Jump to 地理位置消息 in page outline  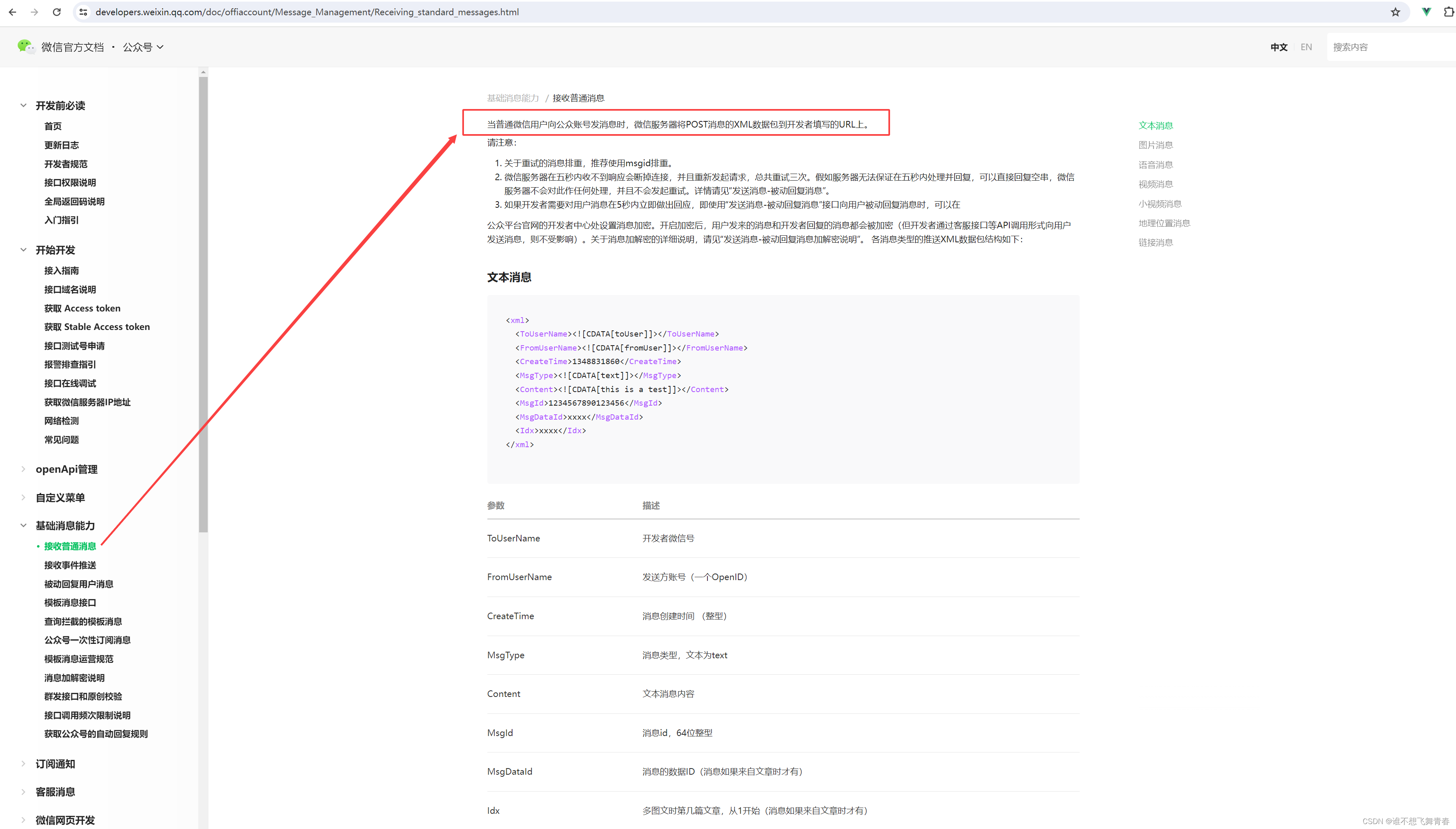pyautogui.click(x=1164, y=223)
